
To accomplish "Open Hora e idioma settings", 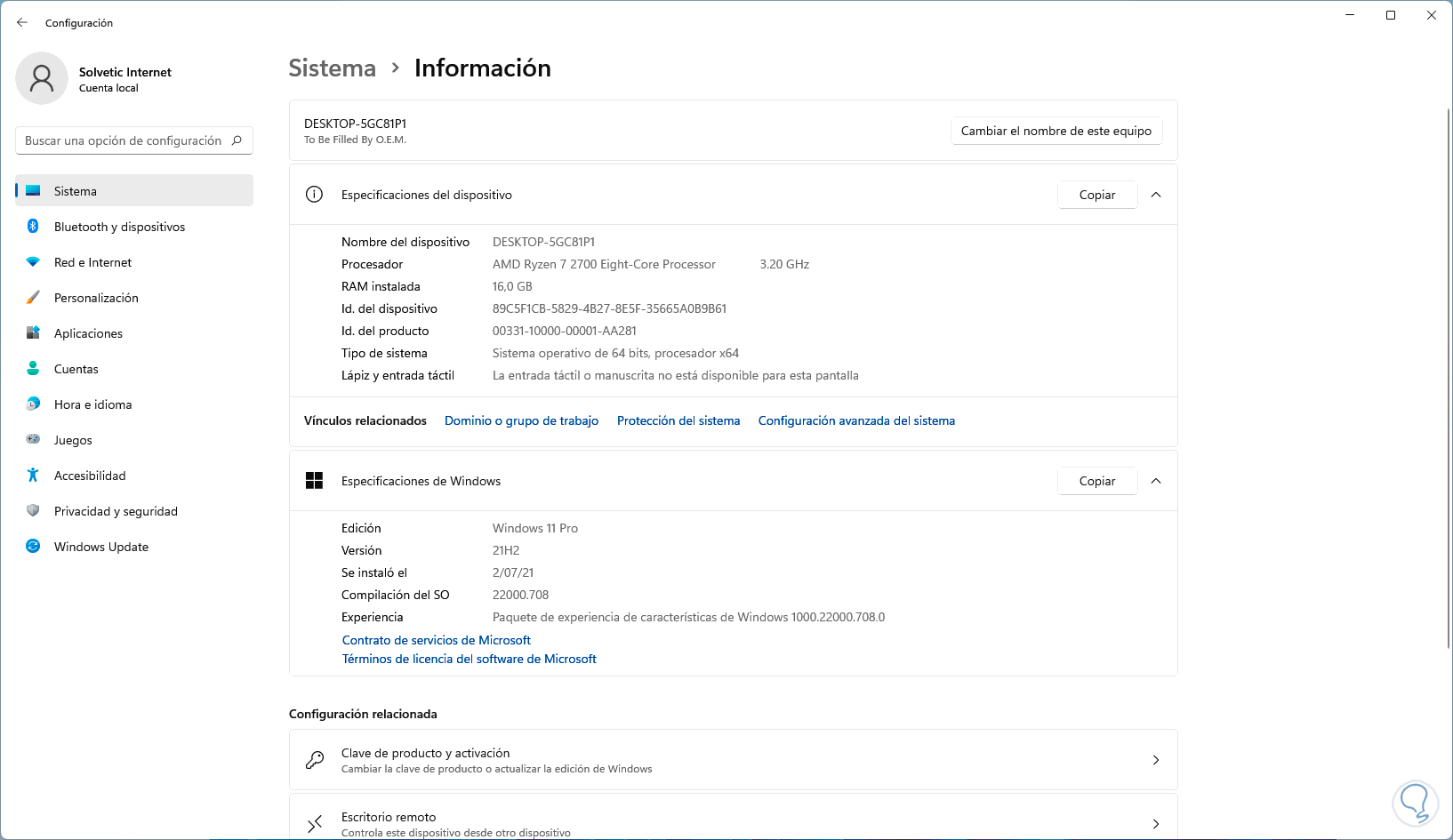I will pos(92,404).
